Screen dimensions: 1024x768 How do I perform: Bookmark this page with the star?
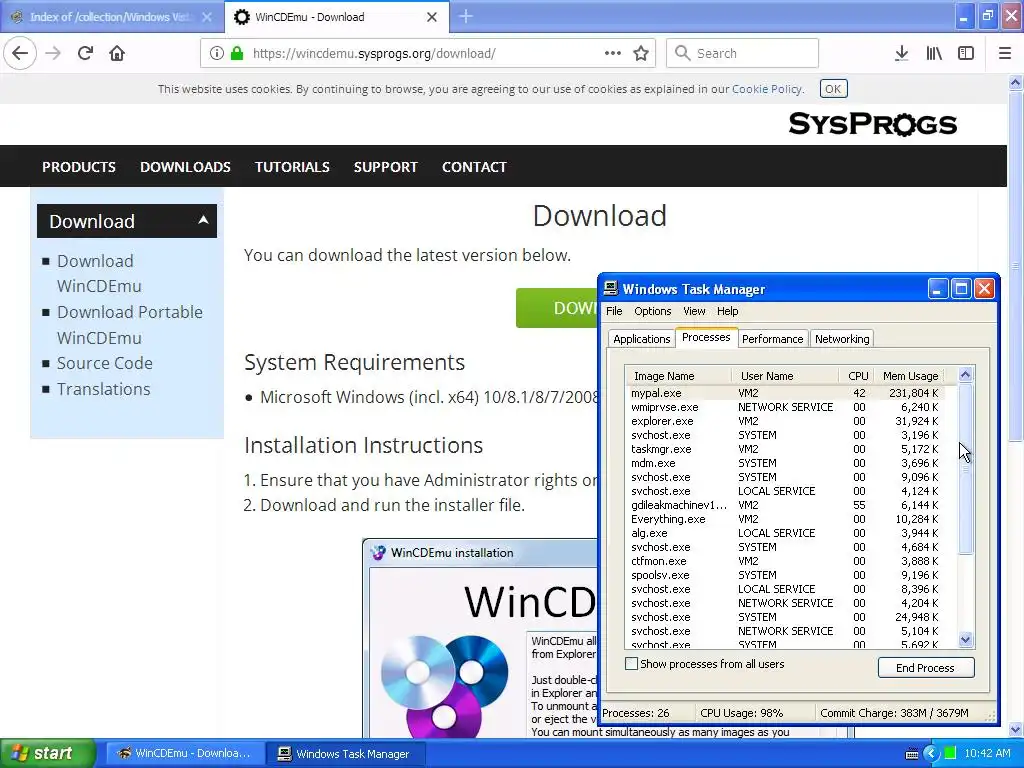coord(641,53)
